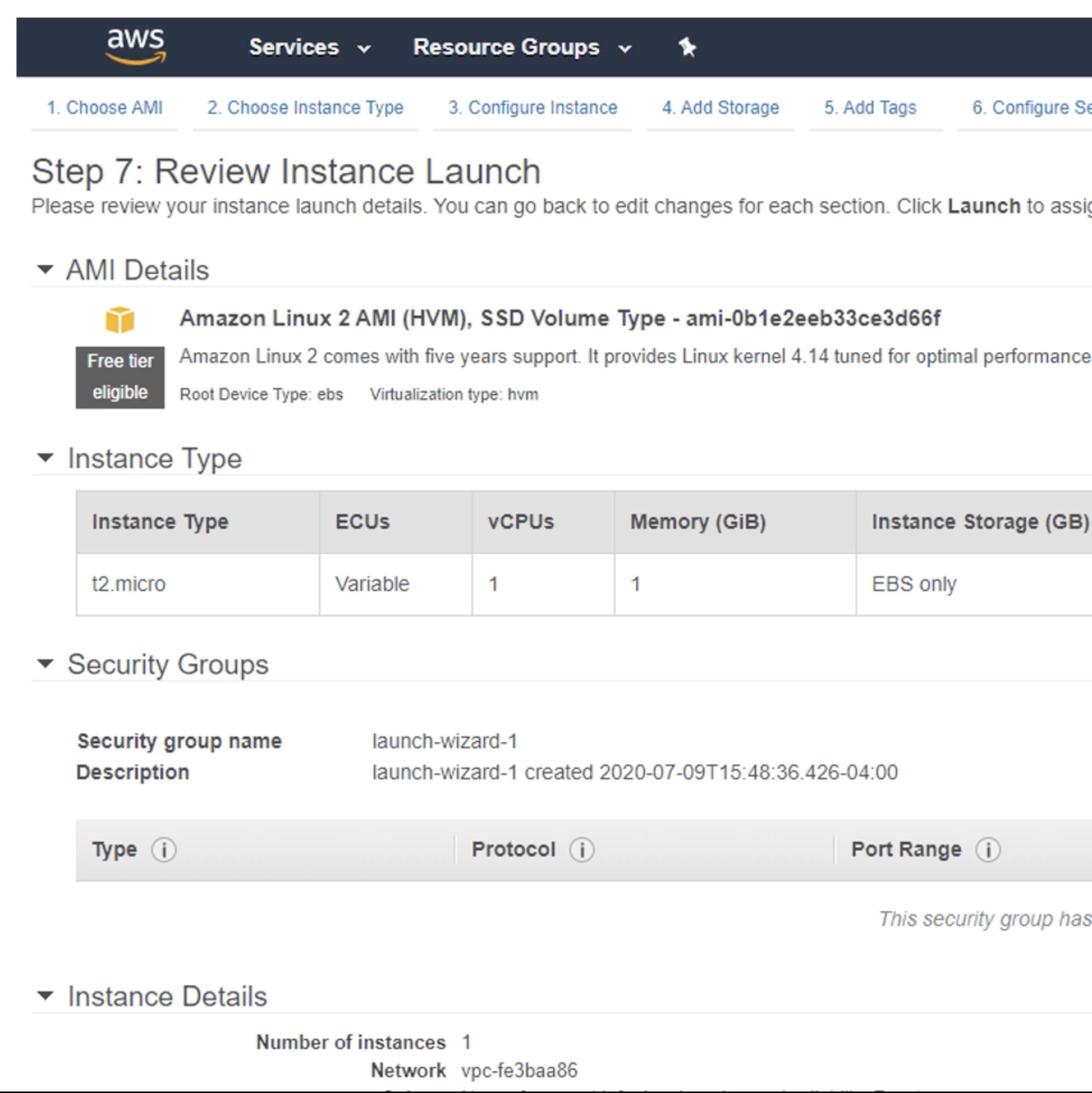Click the Virtualization type: hvm text
This screenshot has height=1093, width=1092.
coord(454,394)
